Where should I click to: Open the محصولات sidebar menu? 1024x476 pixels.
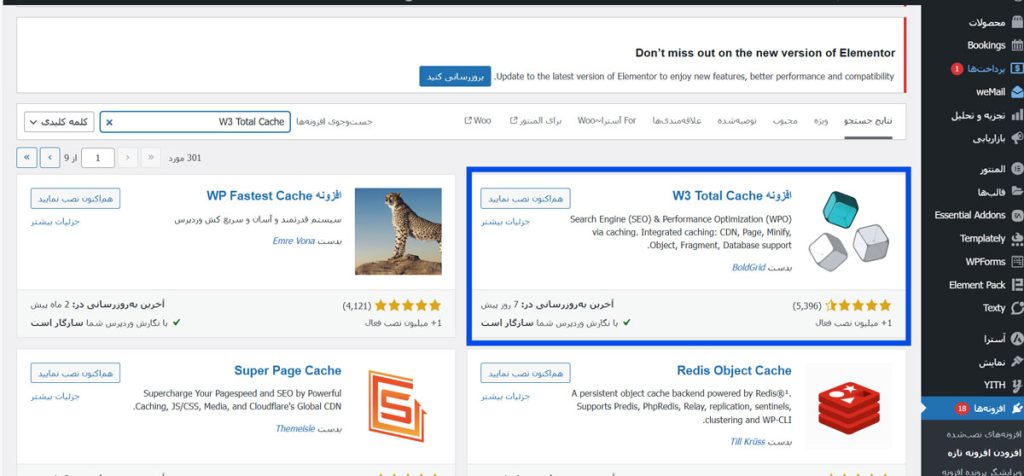point(986,22)
